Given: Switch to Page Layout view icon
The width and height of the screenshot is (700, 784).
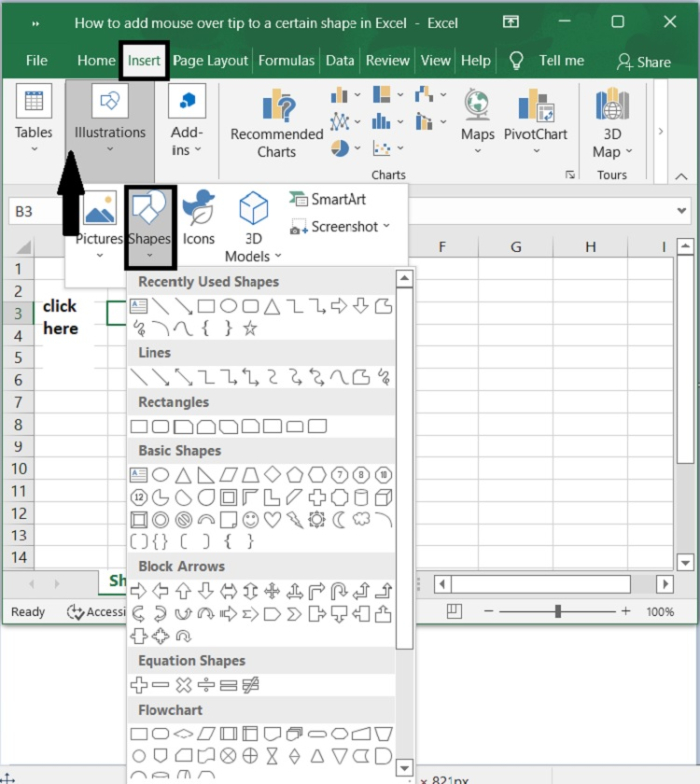Looking at the screenshot, I should [454, 611].
